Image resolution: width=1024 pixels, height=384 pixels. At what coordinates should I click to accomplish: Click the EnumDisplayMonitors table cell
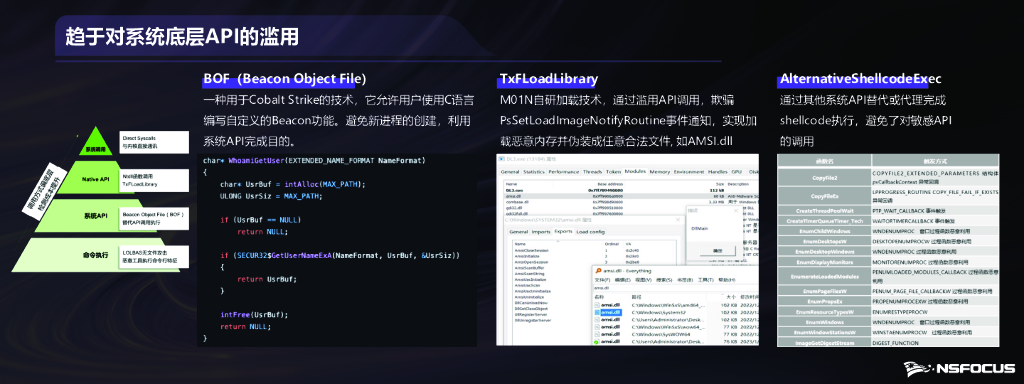point(824,261)
